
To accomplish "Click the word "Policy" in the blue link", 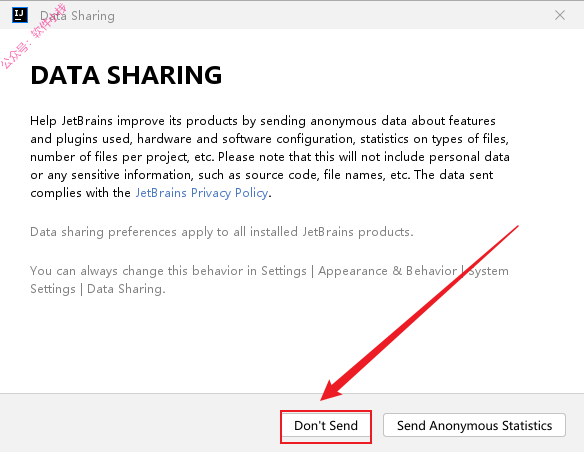I will pos(251,193).
